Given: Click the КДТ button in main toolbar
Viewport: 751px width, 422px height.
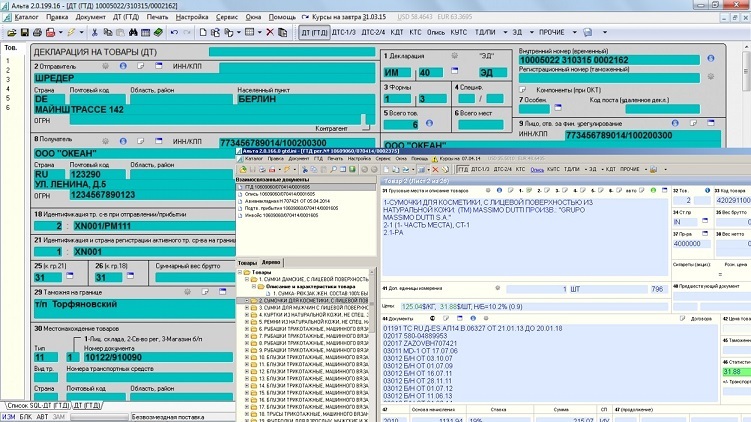Looking at the screenshot, I should click(397, 33).
